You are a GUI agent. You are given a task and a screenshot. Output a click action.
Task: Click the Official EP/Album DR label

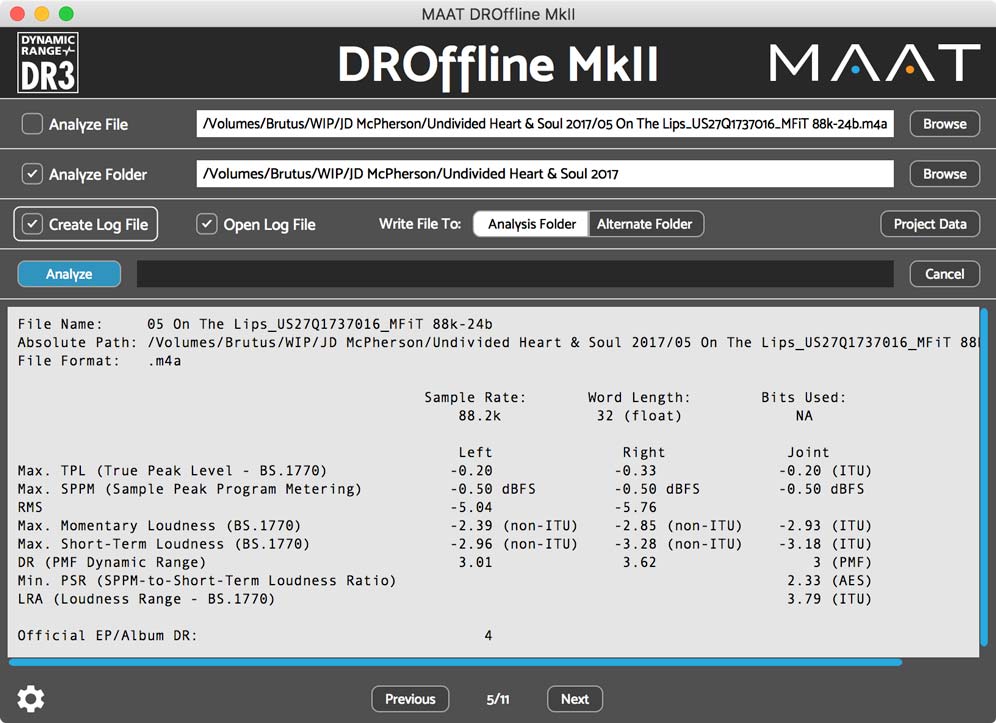point(107,635)
